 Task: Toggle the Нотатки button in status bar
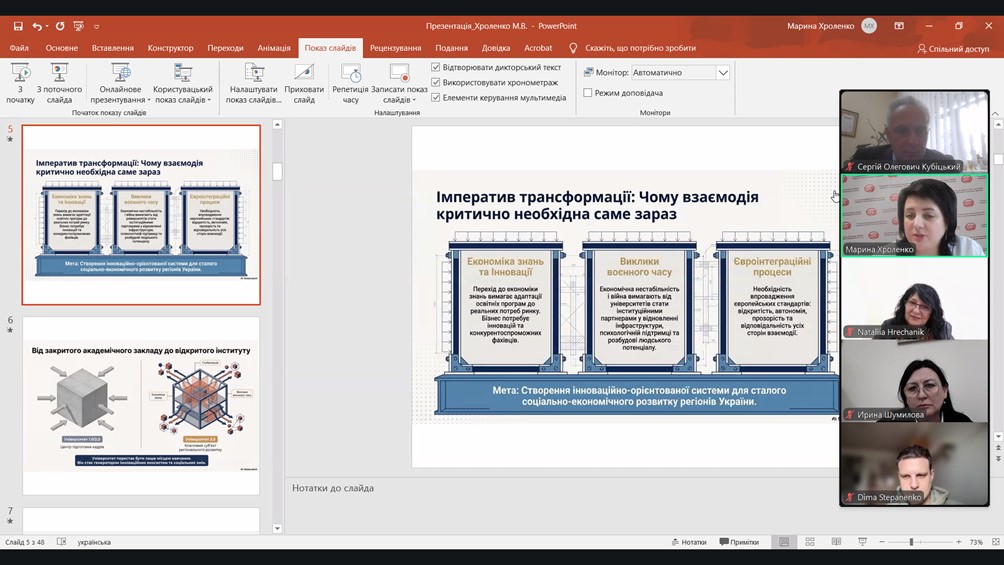pyautogui.click(x=689, y=542)
